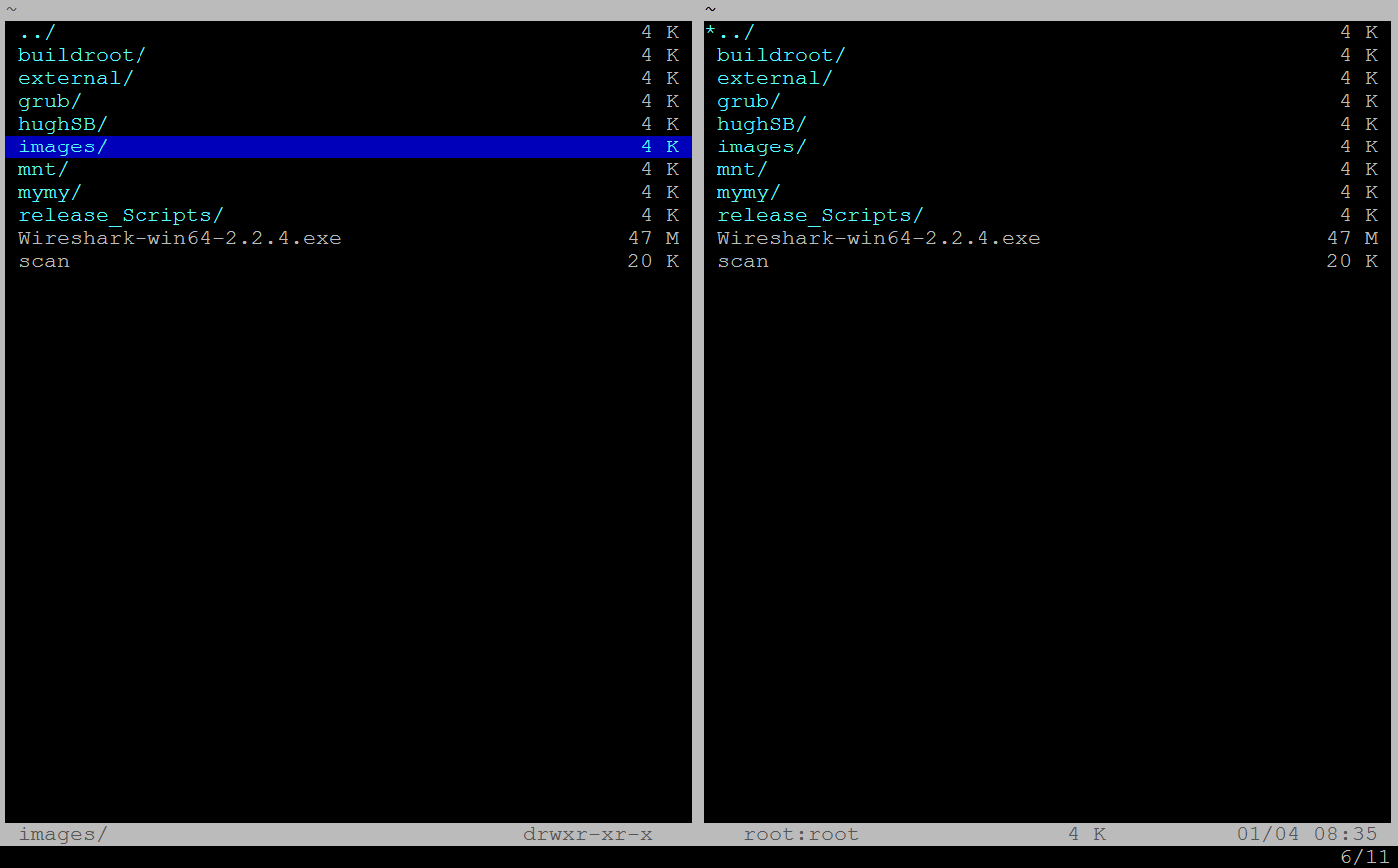Select Wireshark-win64-2.2.4.exe in right pane
This screenshot has height=868, width=1398.
(879, 238)
